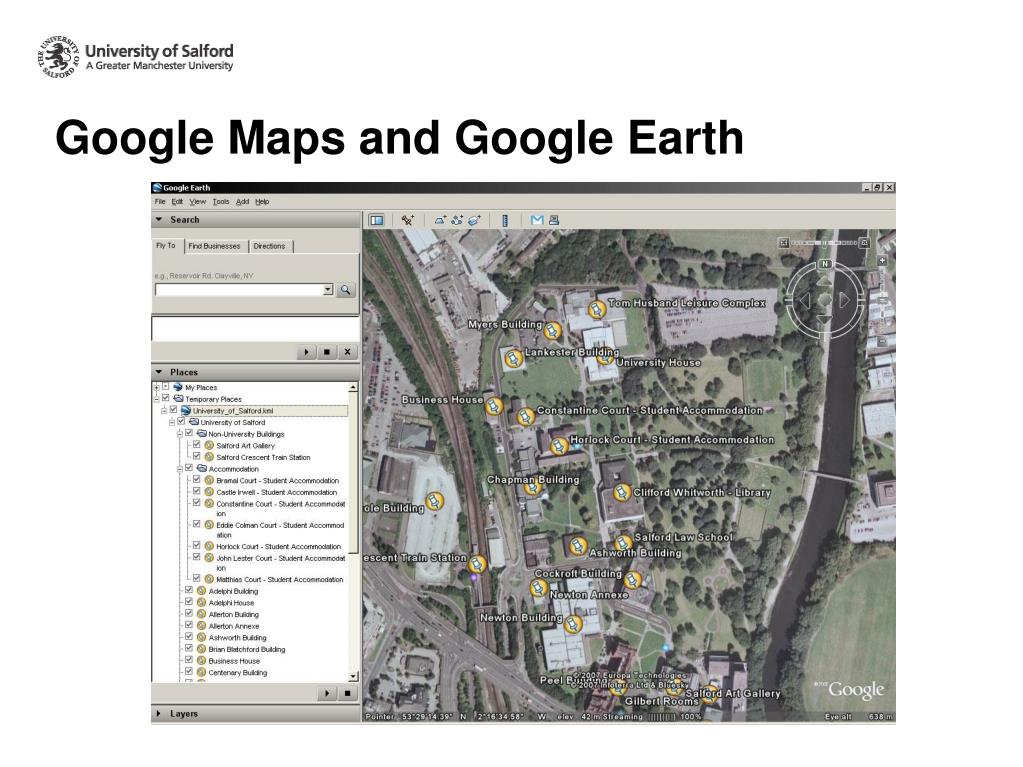
Task: Uncheck the Salford Art Gallery checkbox
Action: click(196, 445)
